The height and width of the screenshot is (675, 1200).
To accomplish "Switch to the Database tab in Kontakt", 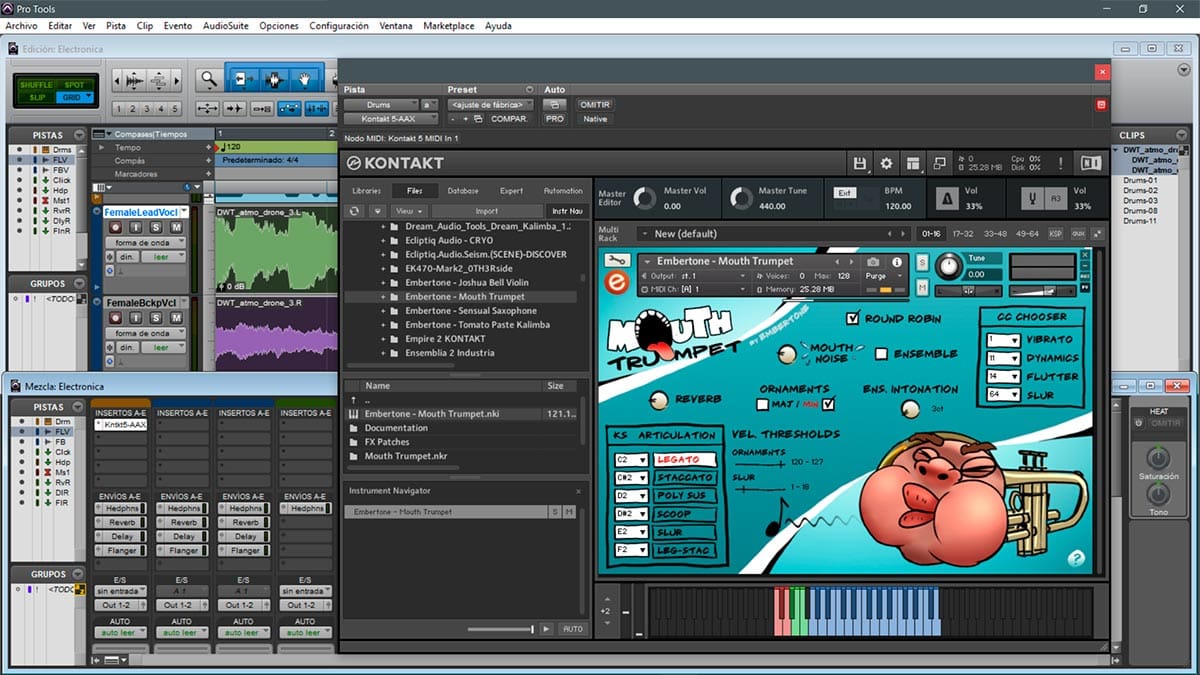I will tap(463, 191).
